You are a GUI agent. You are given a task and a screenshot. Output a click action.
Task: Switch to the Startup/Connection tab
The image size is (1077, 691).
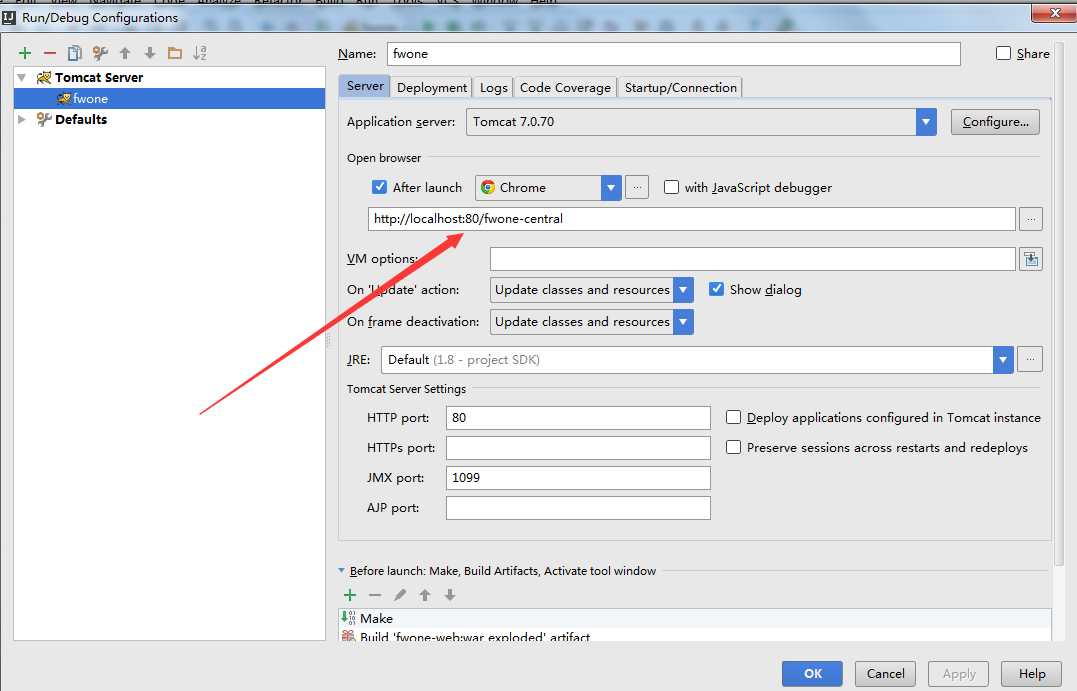click(681, 87)
